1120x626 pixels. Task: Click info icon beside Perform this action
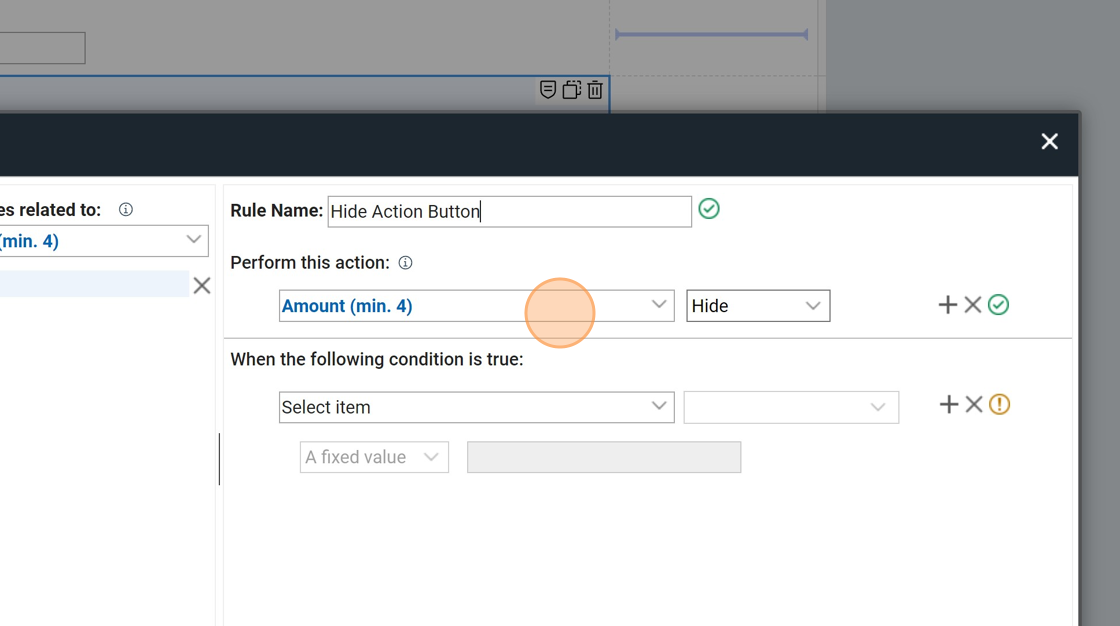tap(405, 263)
